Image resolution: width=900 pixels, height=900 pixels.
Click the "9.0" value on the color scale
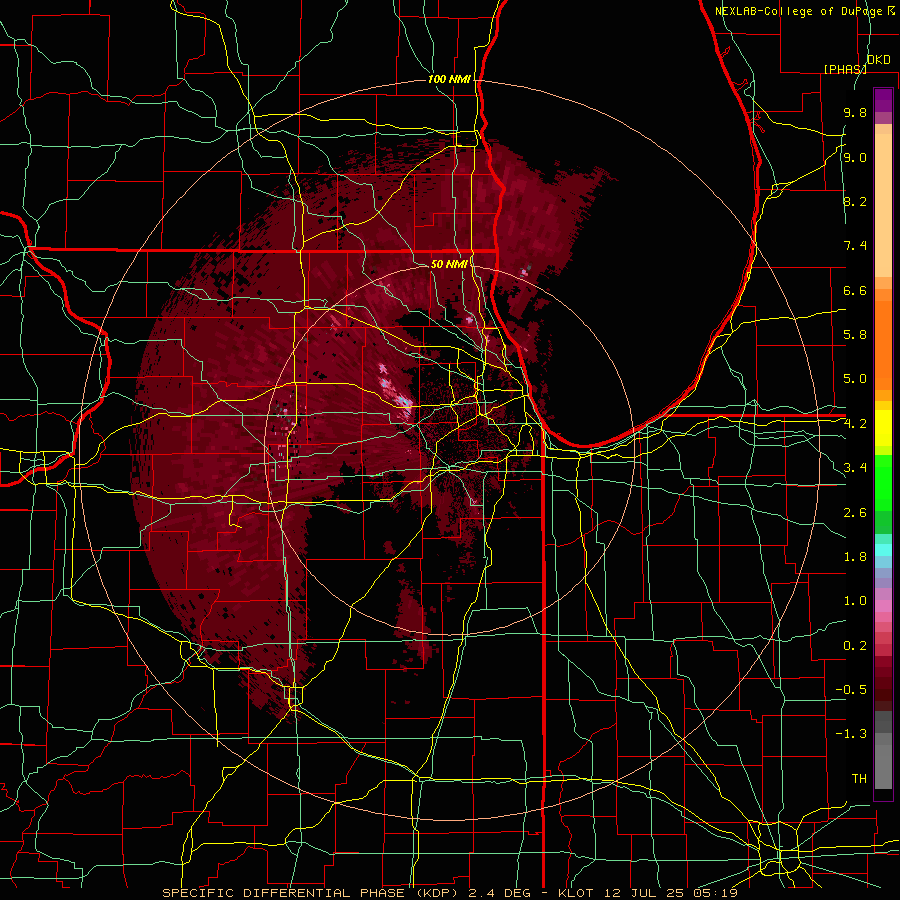855,157
